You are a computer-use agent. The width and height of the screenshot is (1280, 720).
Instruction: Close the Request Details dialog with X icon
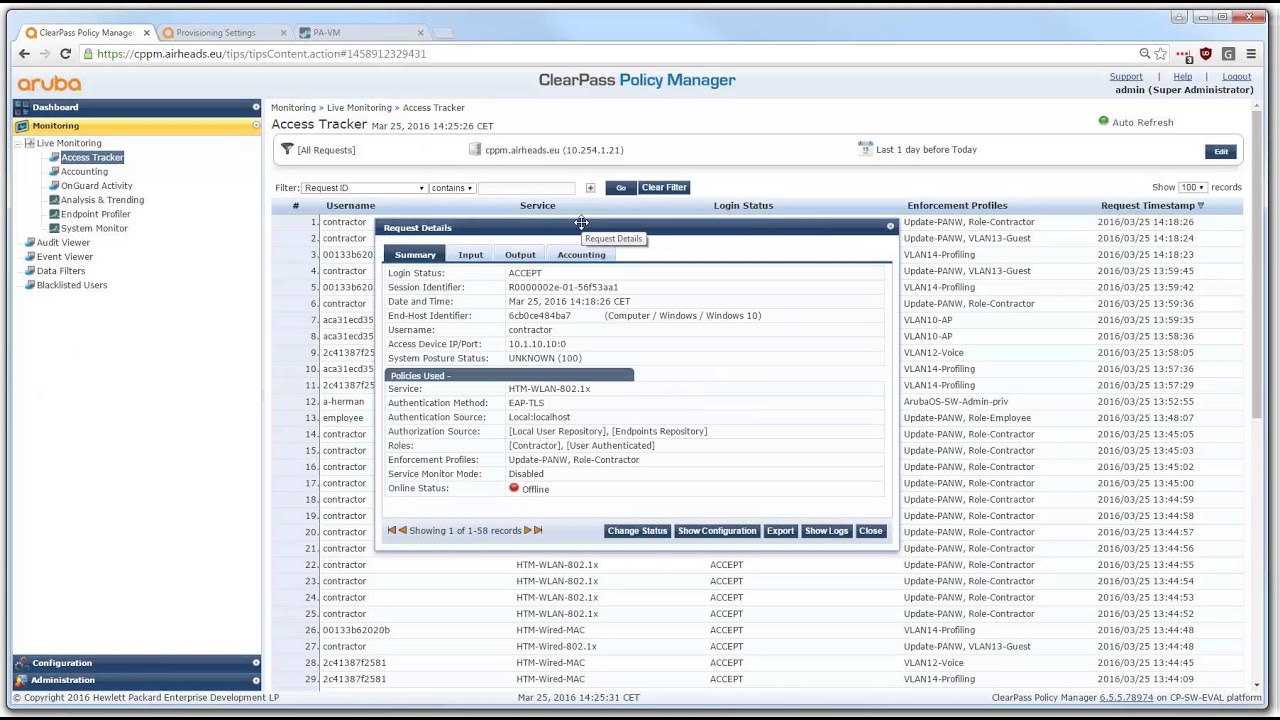pyautogui.click(x=890, y=227)
